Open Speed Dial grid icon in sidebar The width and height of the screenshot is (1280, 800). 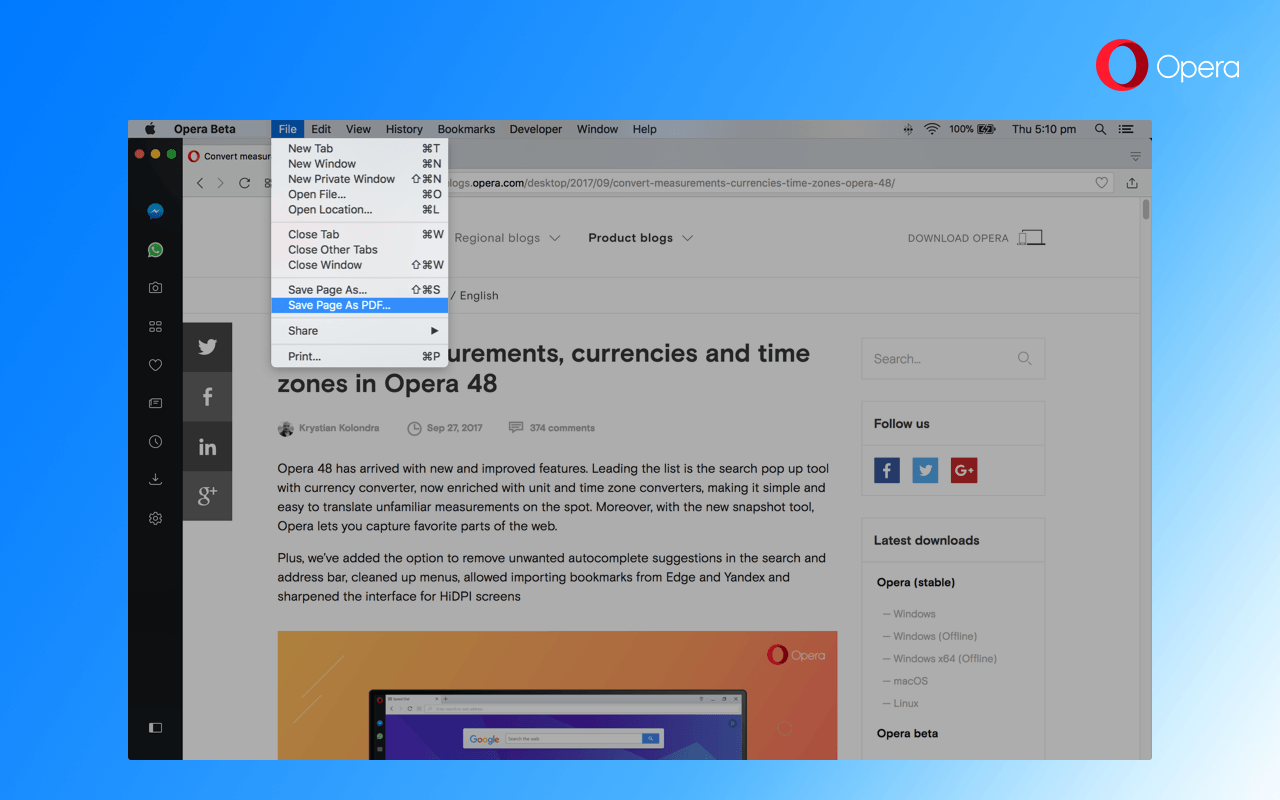(155, 326)
